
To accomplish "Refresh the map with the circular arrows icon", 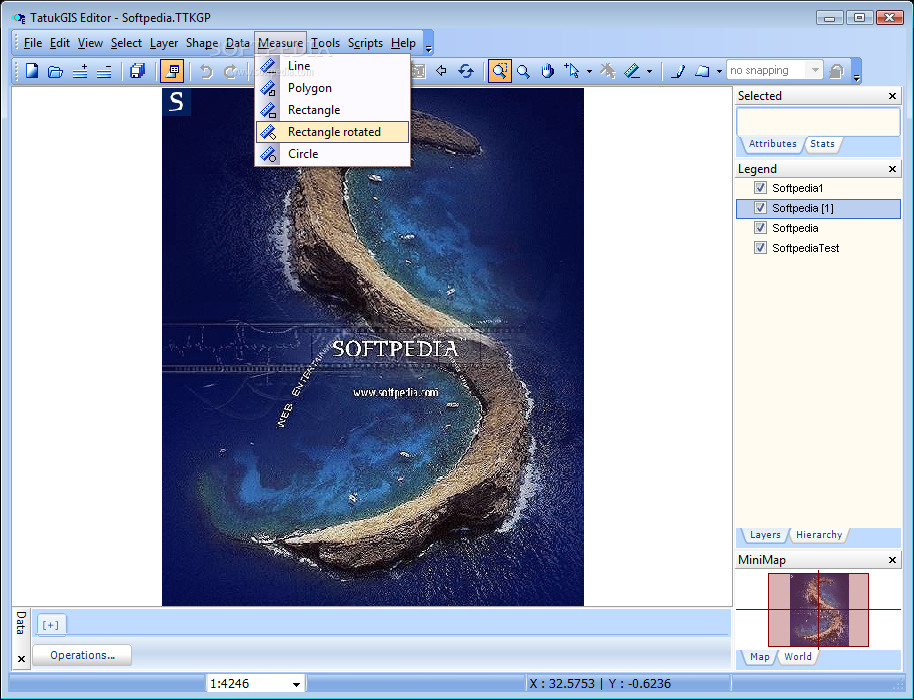I will 466,71.
